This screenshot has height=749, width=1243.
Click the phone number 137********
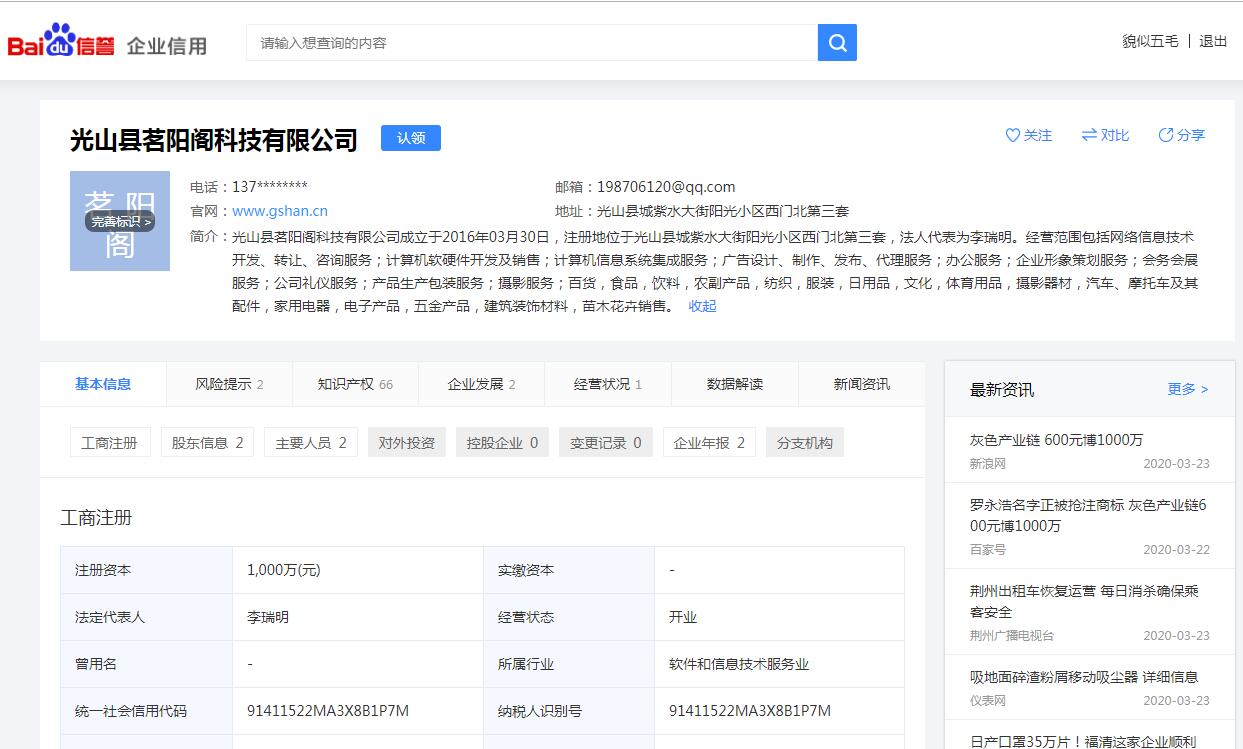pyautogui.click(x=270, y=187)
